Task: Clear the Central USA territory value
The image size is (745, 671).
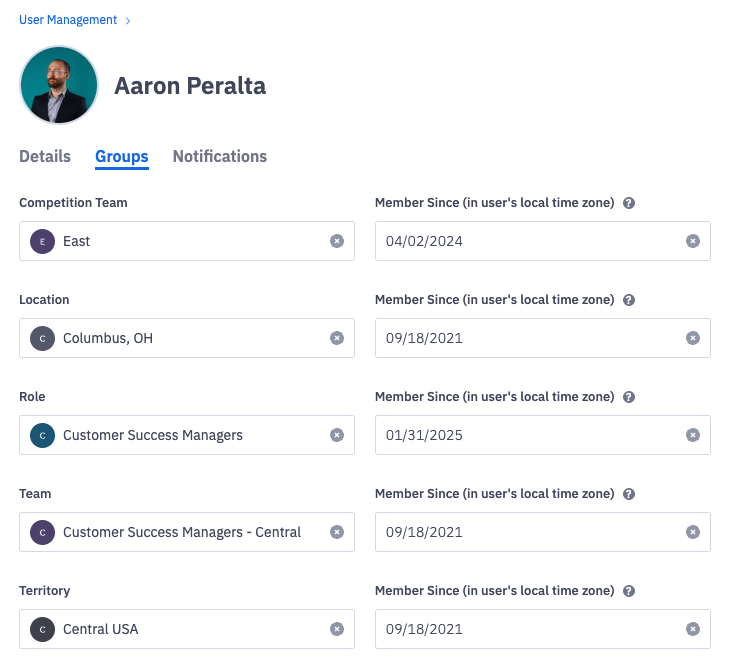Action: click(337, 629)
